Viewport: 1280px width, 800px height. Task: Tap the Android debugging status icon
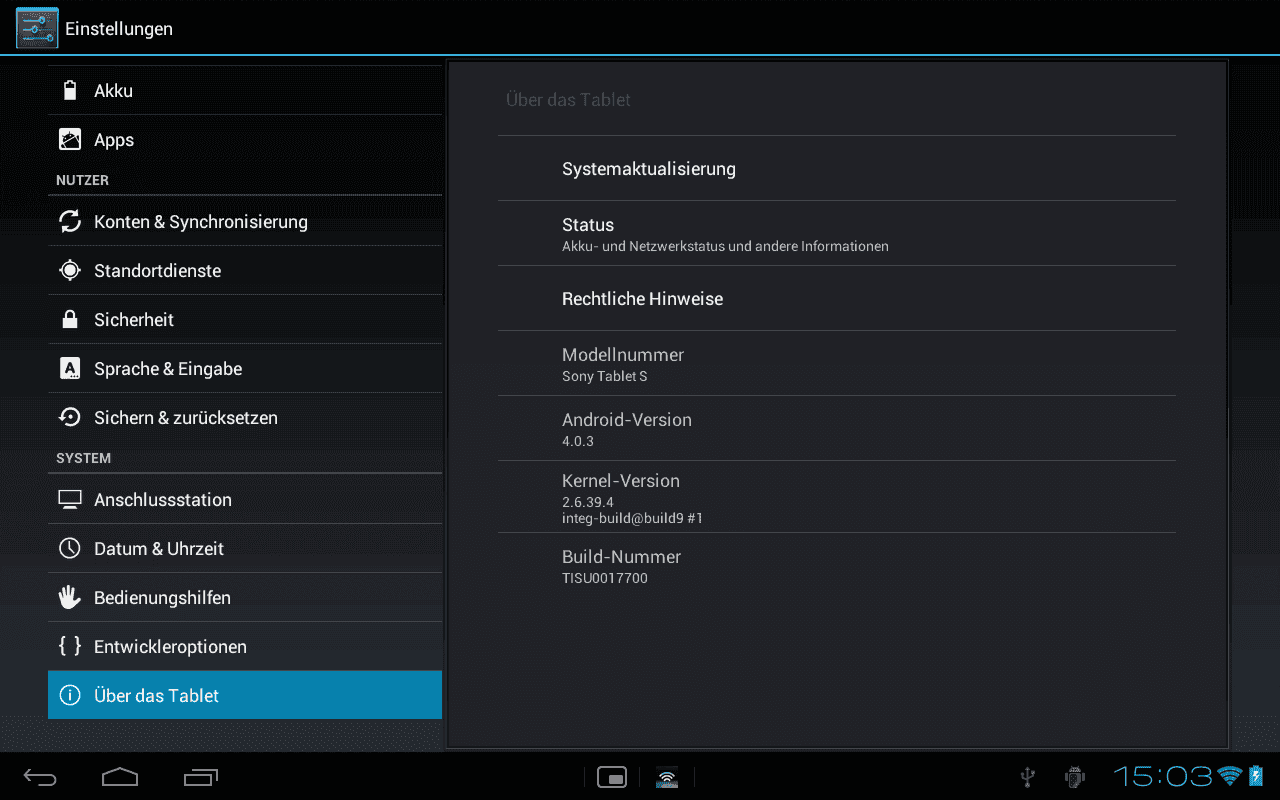1075,776
